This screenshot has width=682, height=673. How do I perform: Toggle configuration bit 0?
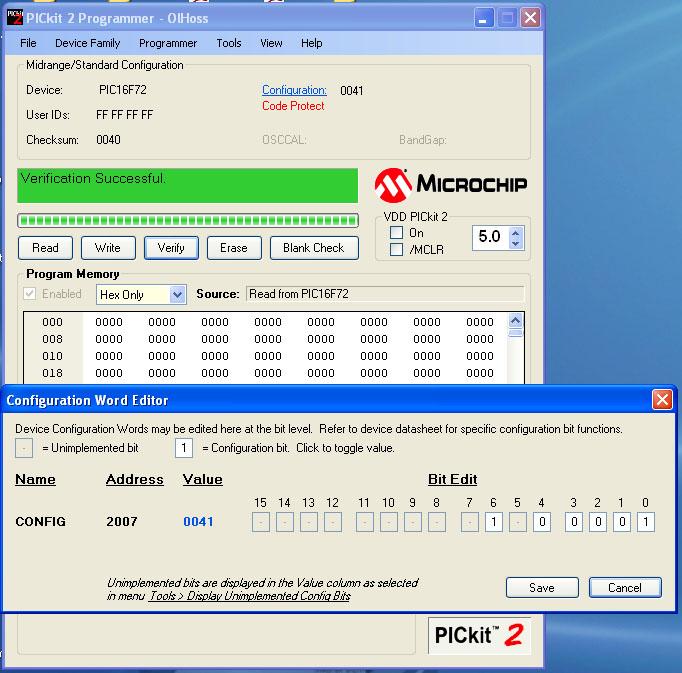pyautogui.click(x=646, y=522)
